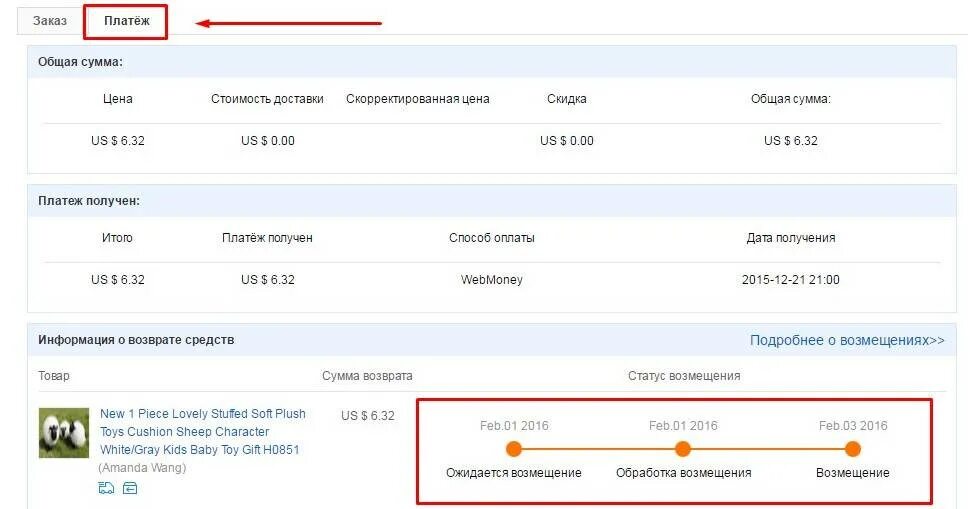Select the Платёж tab
Viewport: 970px width, 509px height.
[x=126, y=21]
